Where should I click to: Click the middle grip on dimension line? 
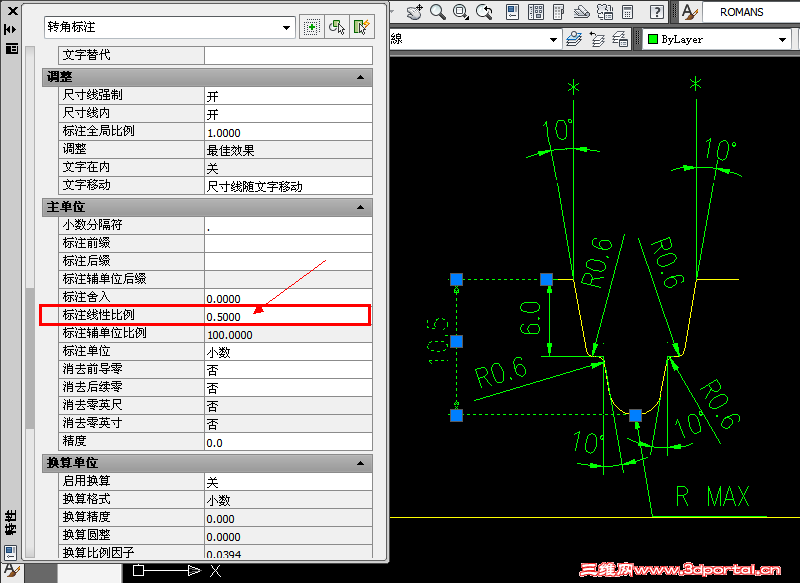tap(457, 341)
